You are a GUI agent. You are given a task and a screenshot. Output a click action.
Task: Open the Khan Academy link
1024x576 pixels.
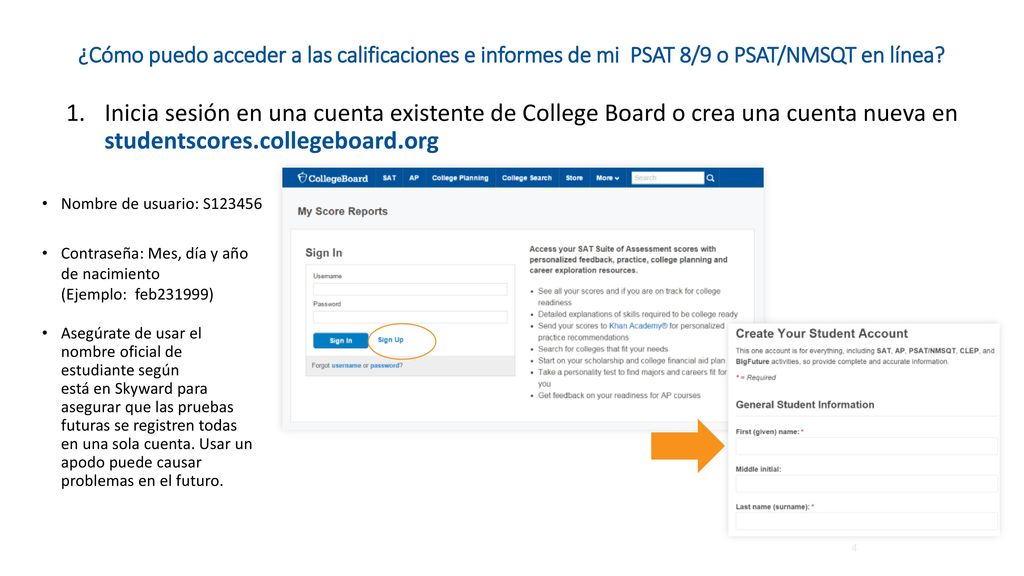click(638, 326)
